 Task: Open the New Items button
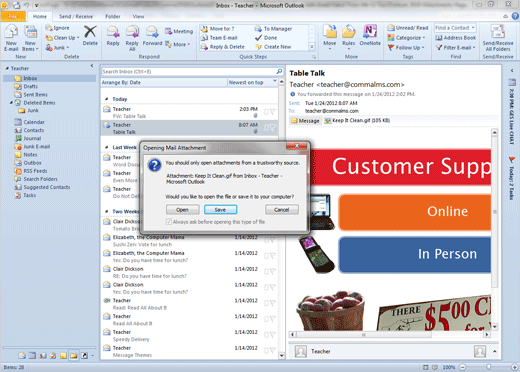[x=30, y=39]
